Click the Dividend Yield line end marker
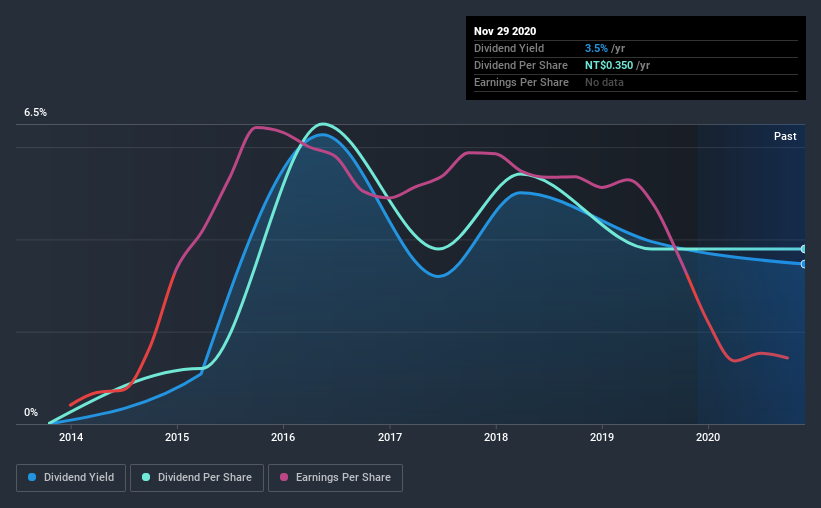 tap(804, 264)
